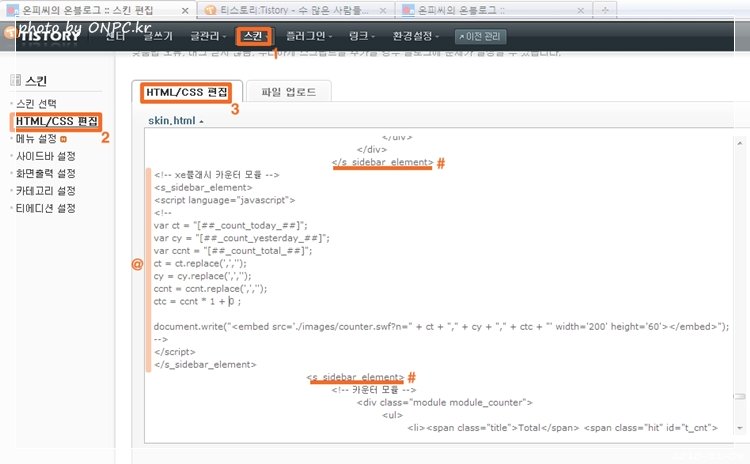Select the HTML/CSS 편집 tab above the editor
The height and width of the screenshot is (464, 750).
(187, 92)
